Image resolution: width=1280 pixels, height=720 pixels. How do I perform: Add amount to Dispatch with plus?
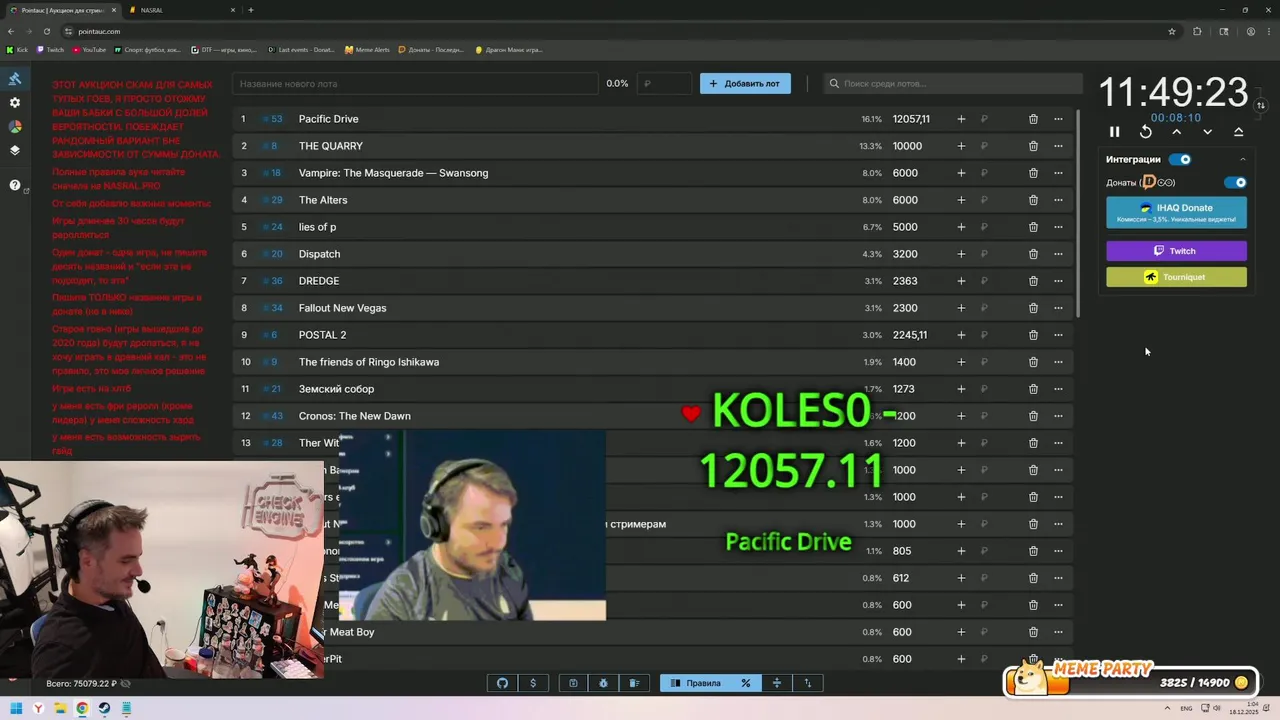click(961, 254)
